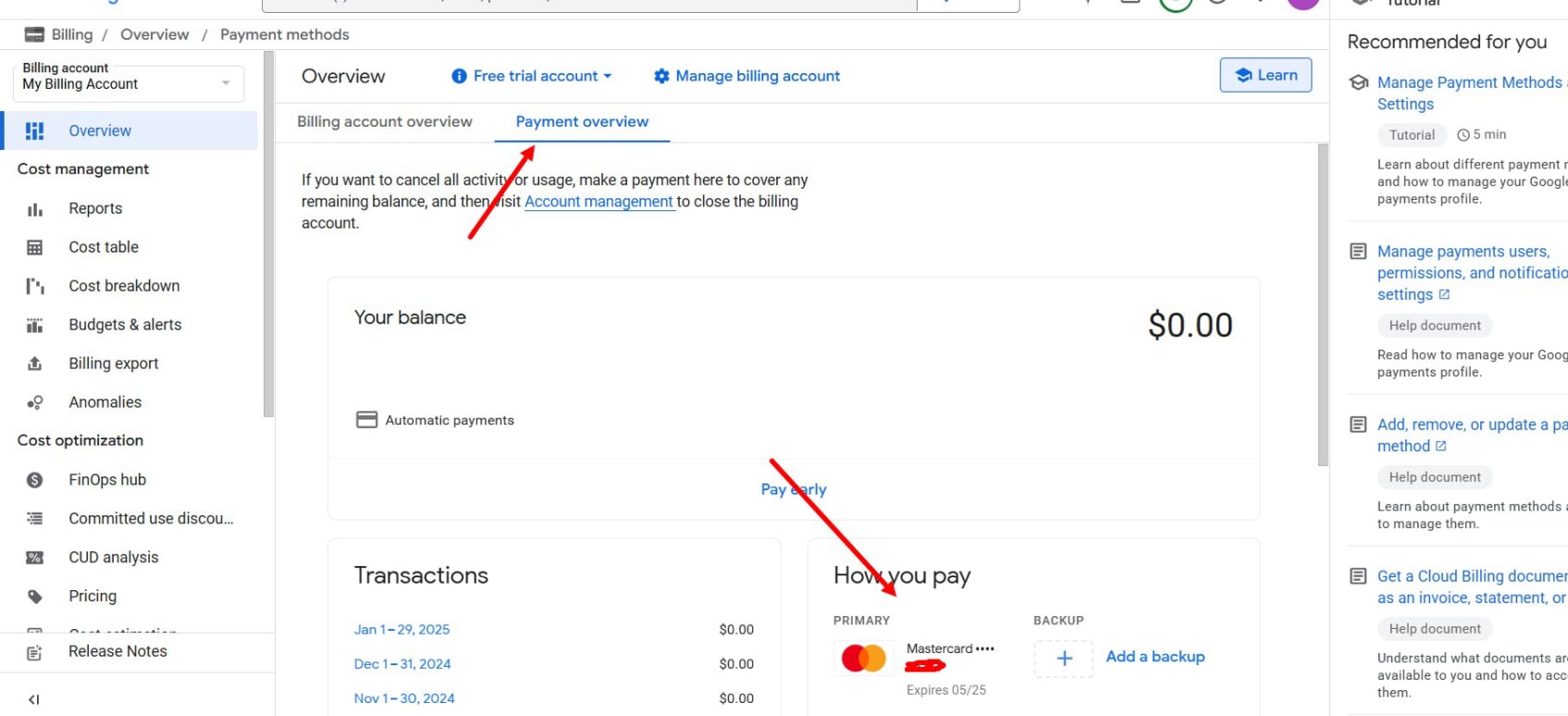This screenshot has height=716, width=1568.
Task: Click the Expires 05/25 text
Action: [946, 690]
